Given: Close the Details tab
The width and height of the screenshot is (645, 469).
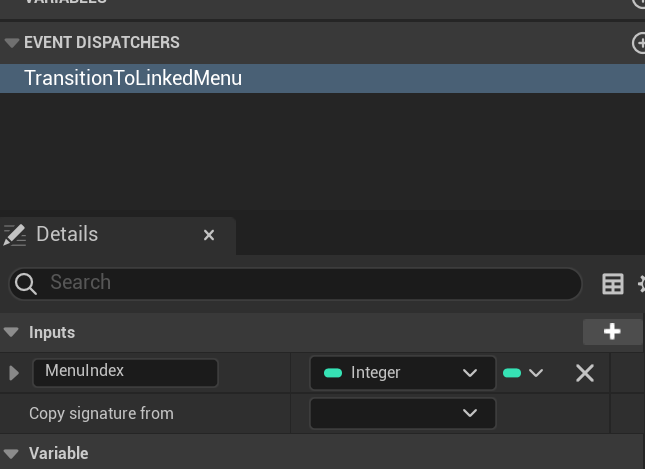Looking at the screenshot, I should point(209,235).
